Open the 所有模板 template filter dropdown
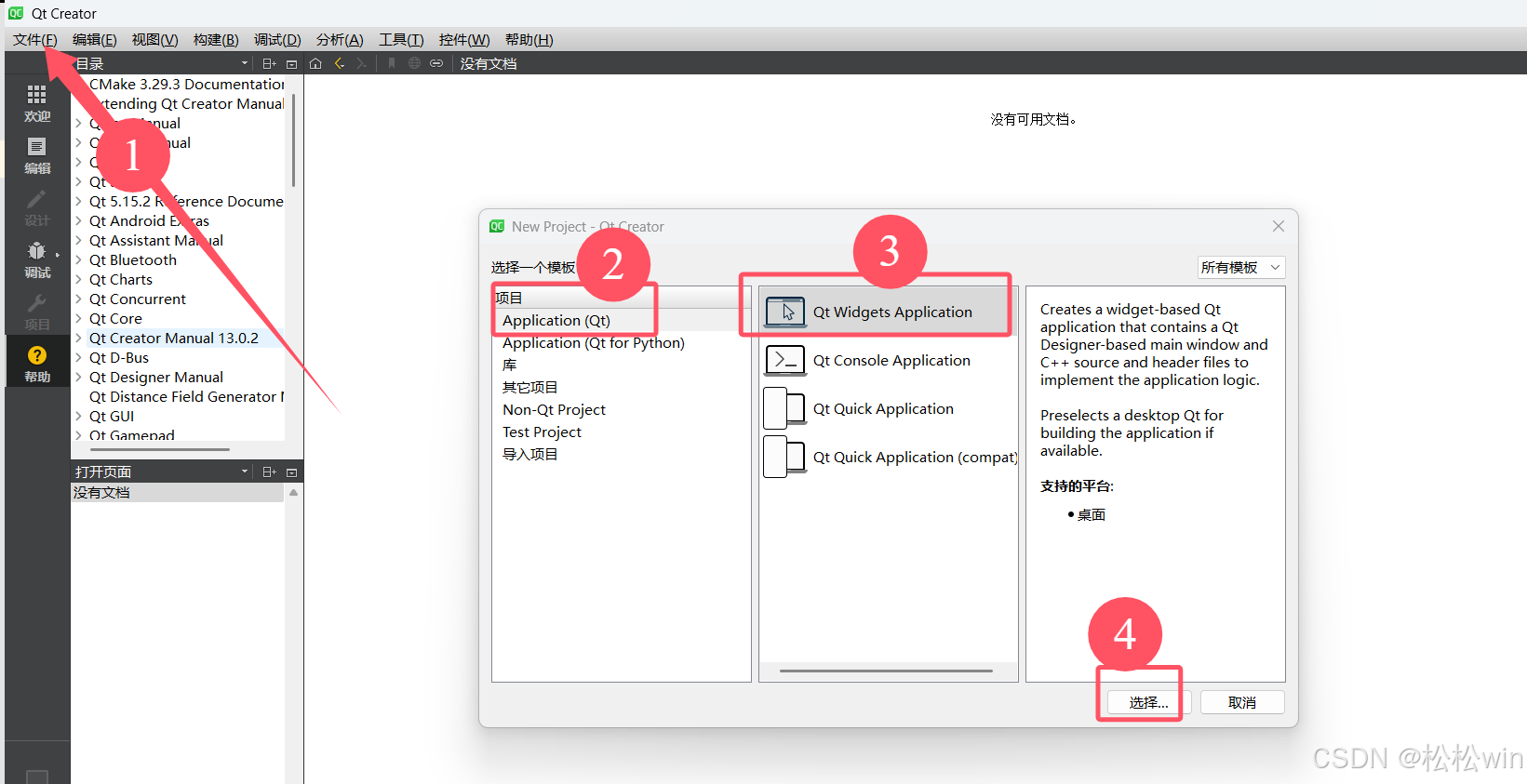 [x=1241, y=267]
